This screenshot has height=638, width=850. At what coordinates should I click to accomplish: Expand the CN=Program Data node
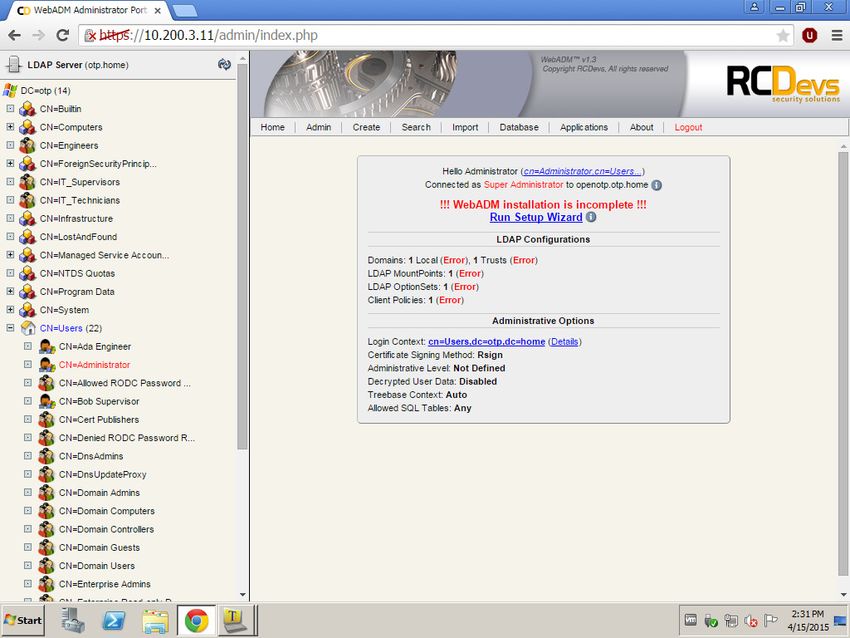tap(10, 291)
